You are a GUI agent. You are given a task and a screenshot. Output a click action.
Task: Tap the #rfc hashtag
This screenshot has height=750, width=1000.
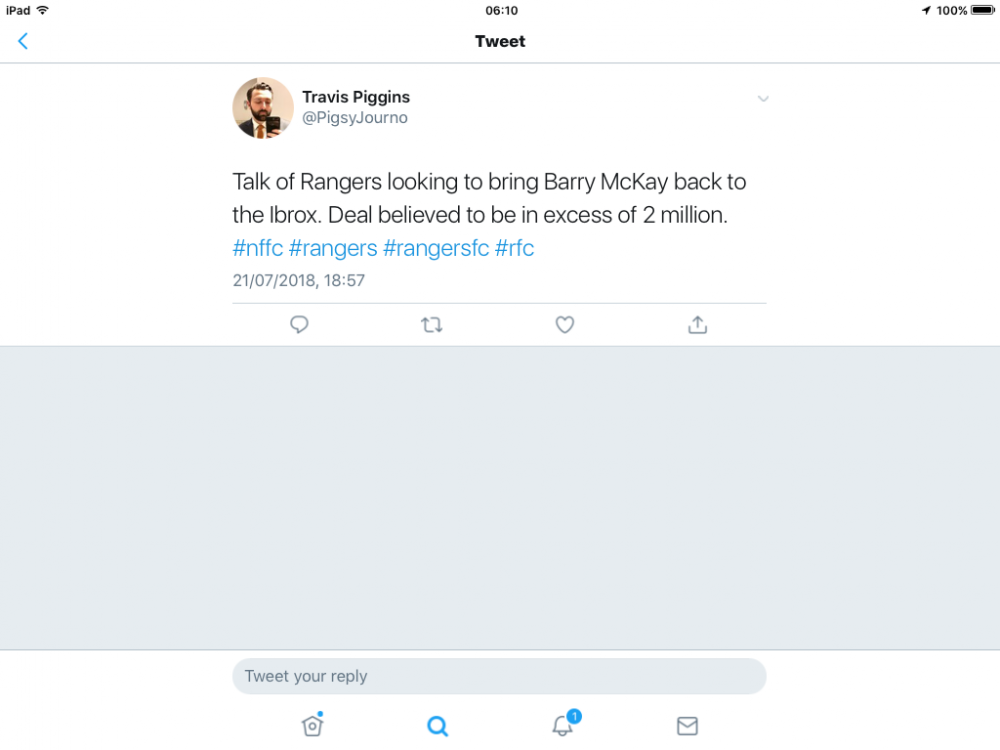click(x=515, y=248)
